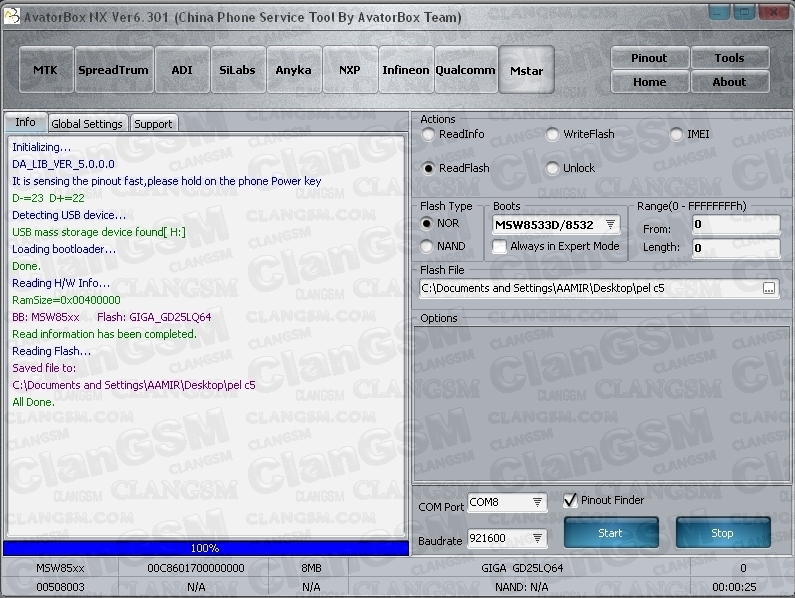Open the Support tab
Image resolution: width=795 pixels, height=598 pixels.
[x=154, y=124]
